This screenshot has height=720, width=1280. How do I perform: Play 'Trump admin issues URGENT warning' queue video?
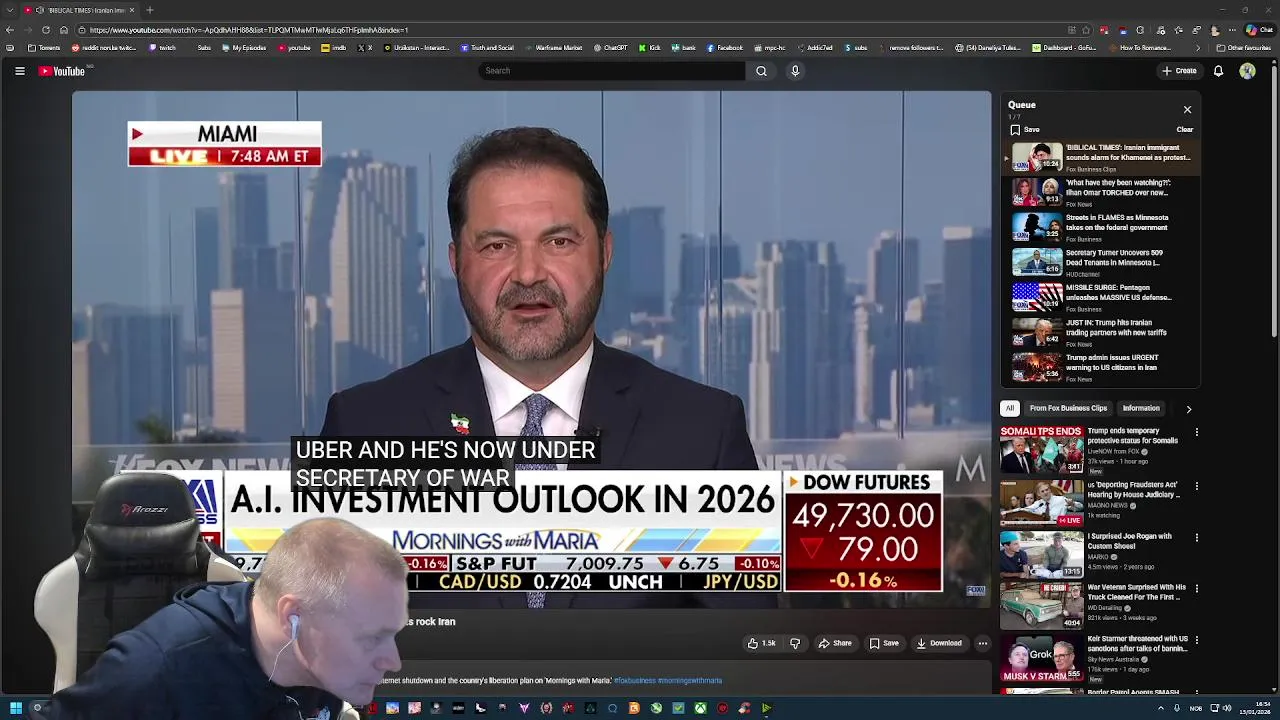point(1101,367)
